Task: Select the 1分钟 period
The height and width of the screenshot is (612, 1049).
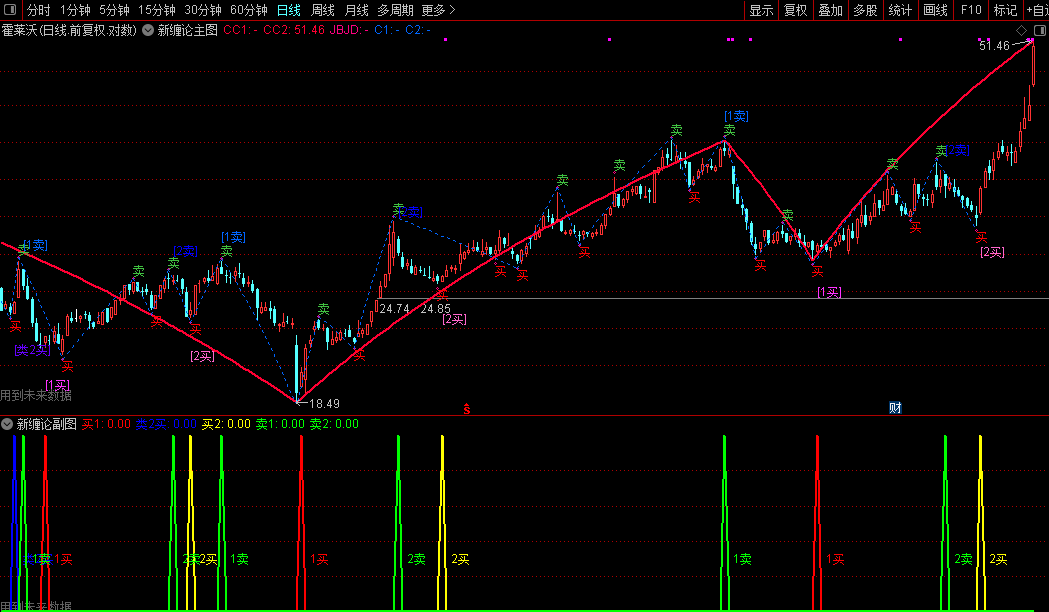Action: (x=75, y=10)
